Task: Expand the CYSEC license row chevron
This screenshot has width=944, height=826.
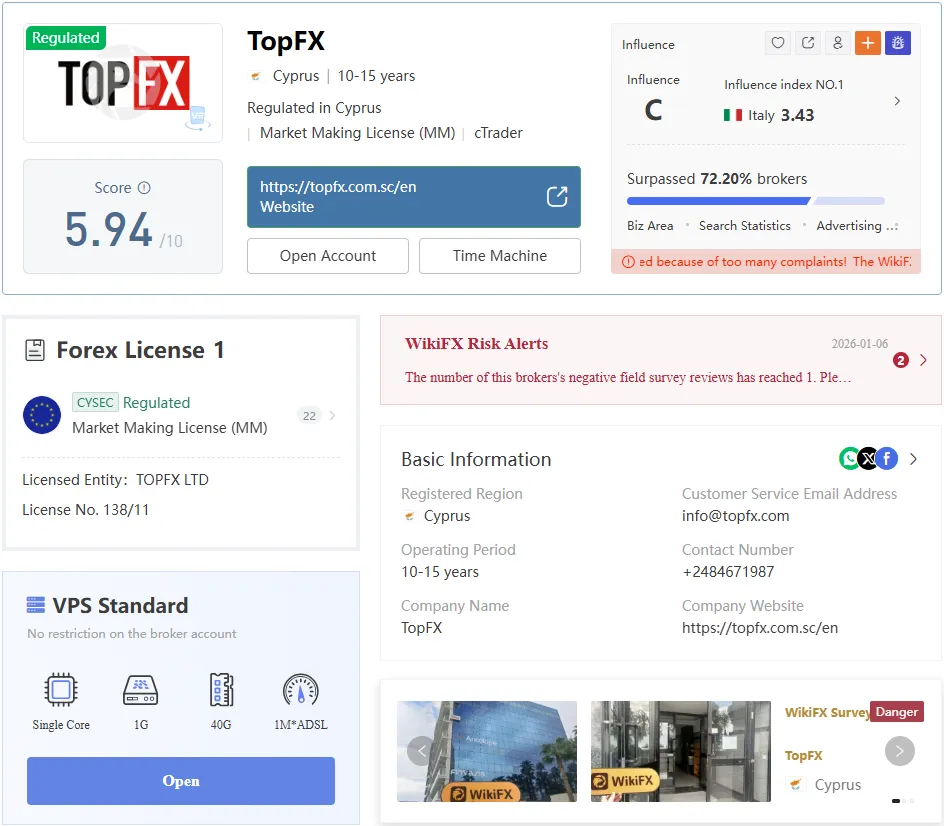Action: pyautogui.click(x=332, y=415)
